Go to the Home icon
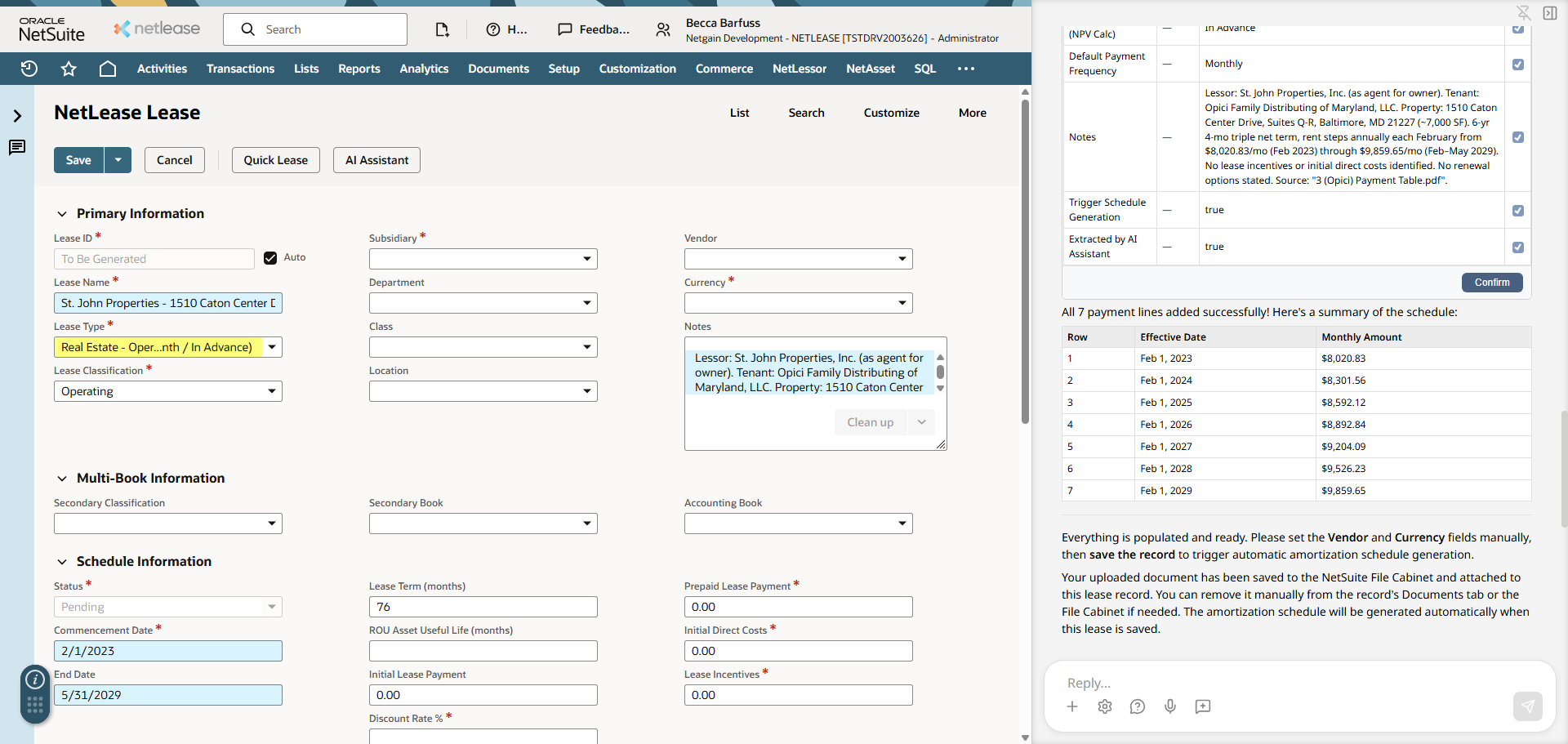The image size is (1568, 744). pos(108,69)
